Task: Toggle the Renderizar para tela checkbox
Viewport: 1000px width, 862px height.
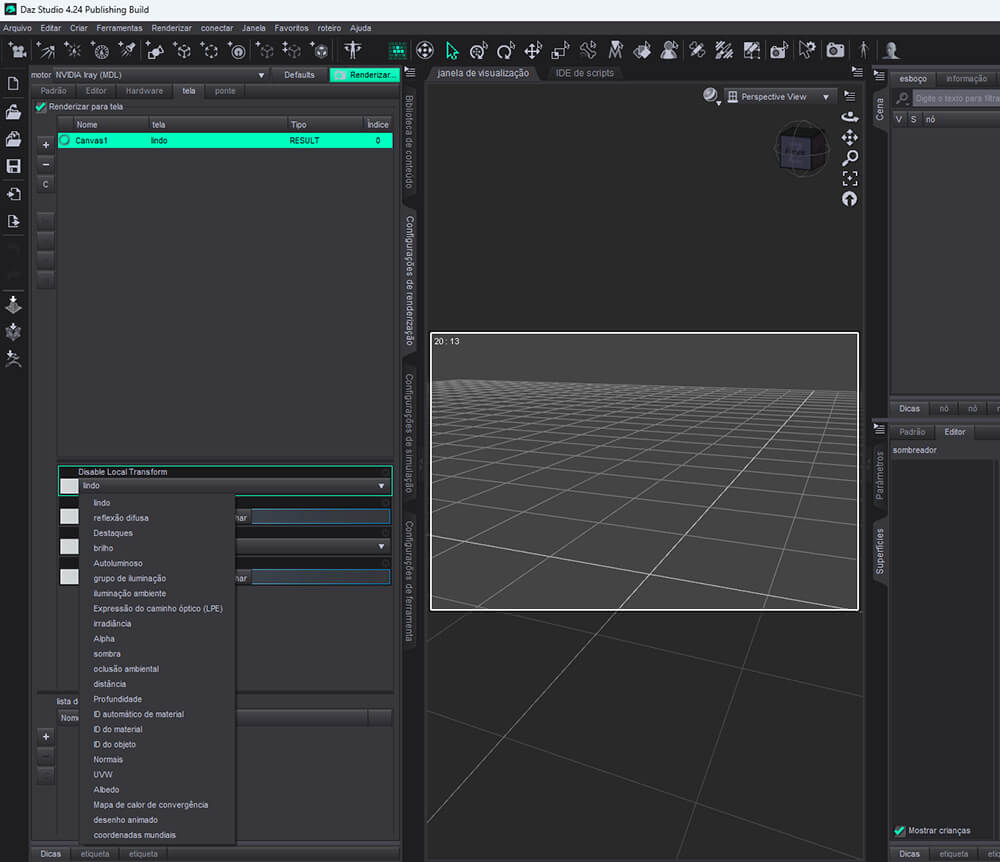Action: (x=41, y=106)
